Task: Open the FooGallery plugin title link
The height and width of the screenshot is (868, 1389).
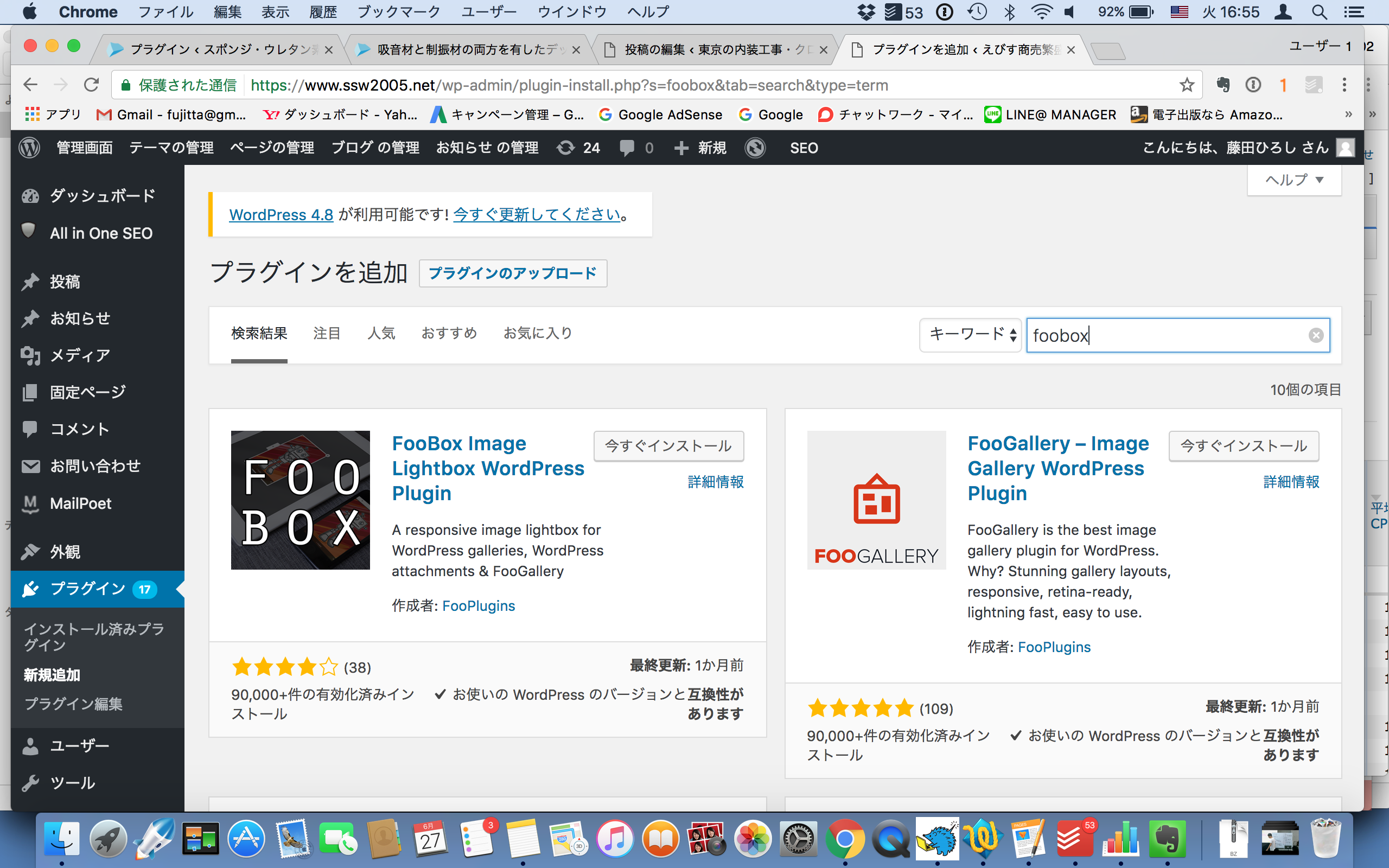Action: [1058, 468]
